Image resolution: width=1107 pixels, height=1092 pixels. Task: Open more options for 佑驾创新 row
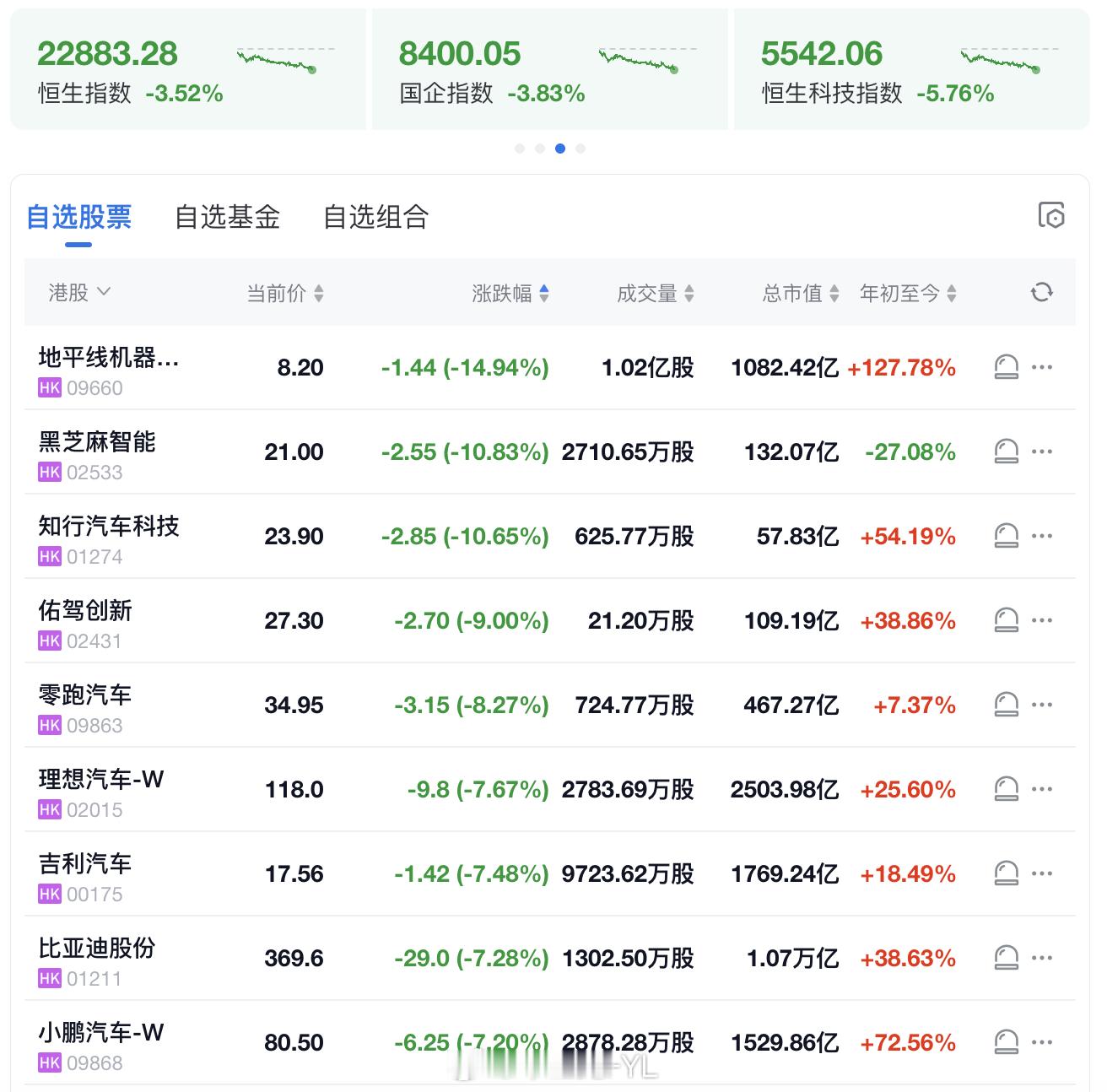(1042, 620)
